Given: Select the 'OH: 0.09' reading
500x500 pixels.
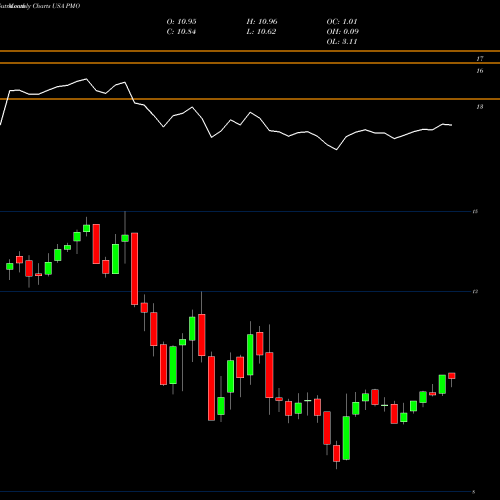Looking at the screenshot, I should (342, 32).
